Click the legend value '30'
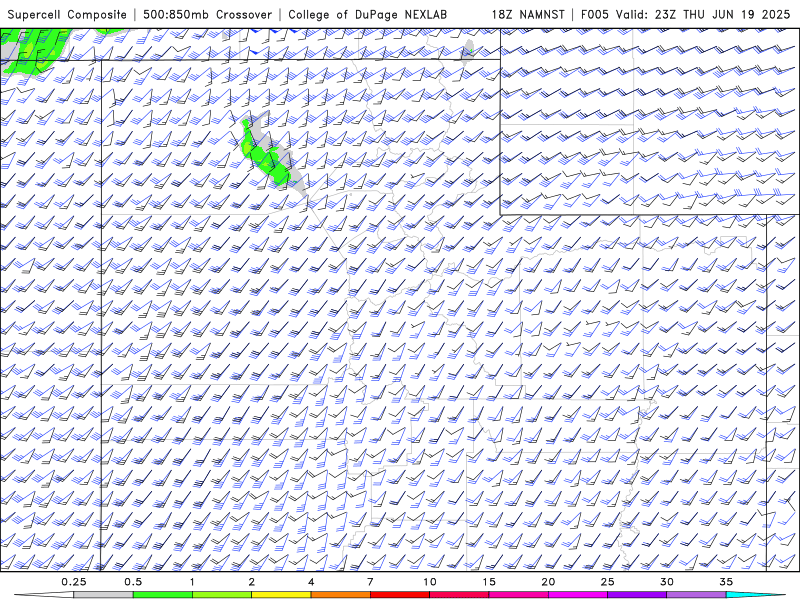 point(666,582)
